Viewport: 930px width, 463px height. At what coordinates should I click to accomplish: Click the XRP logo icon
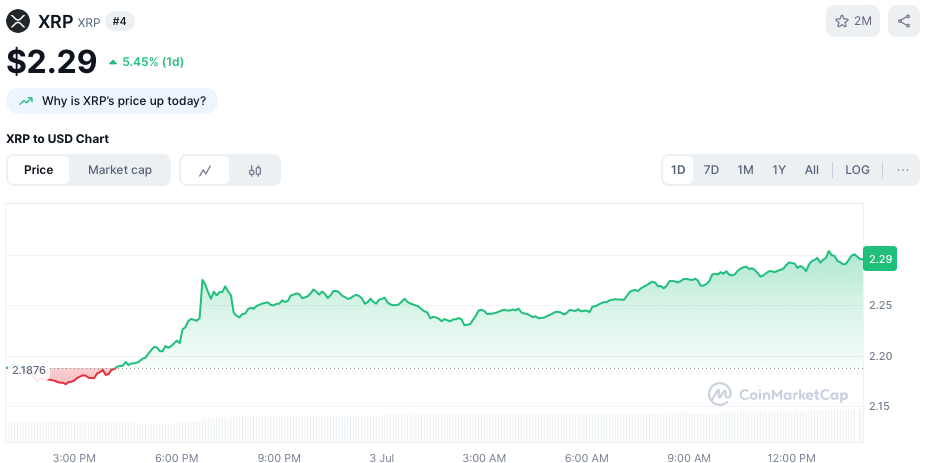pos(18,21)
